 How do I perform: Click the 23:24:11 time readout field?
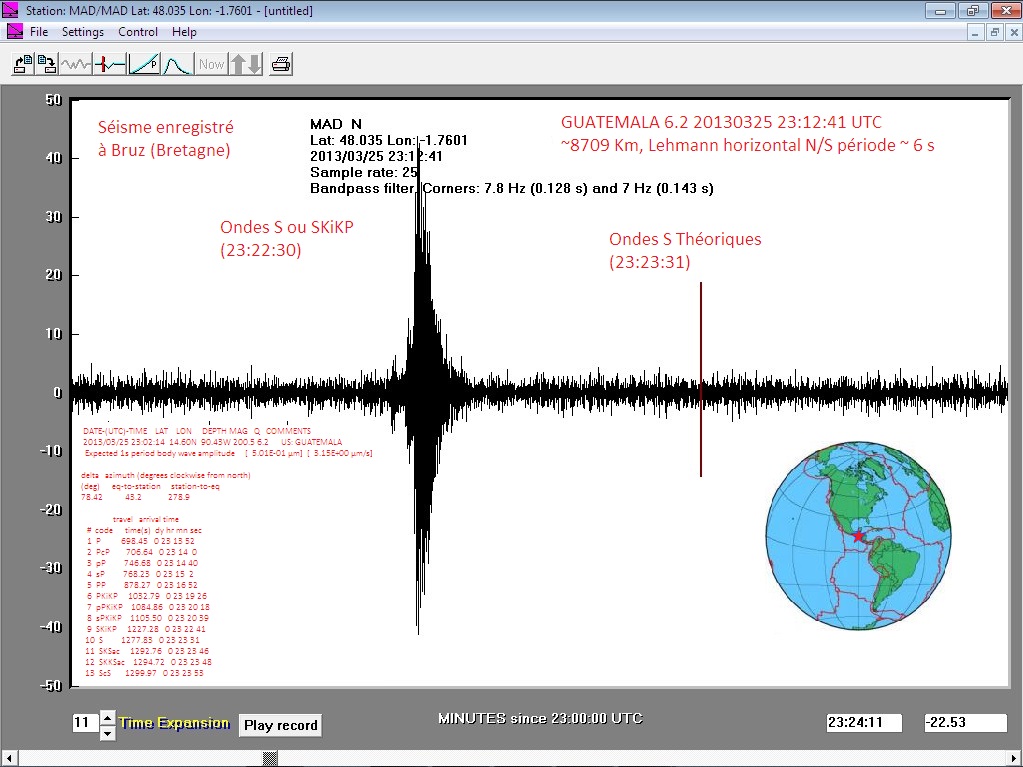click(864, 722)
